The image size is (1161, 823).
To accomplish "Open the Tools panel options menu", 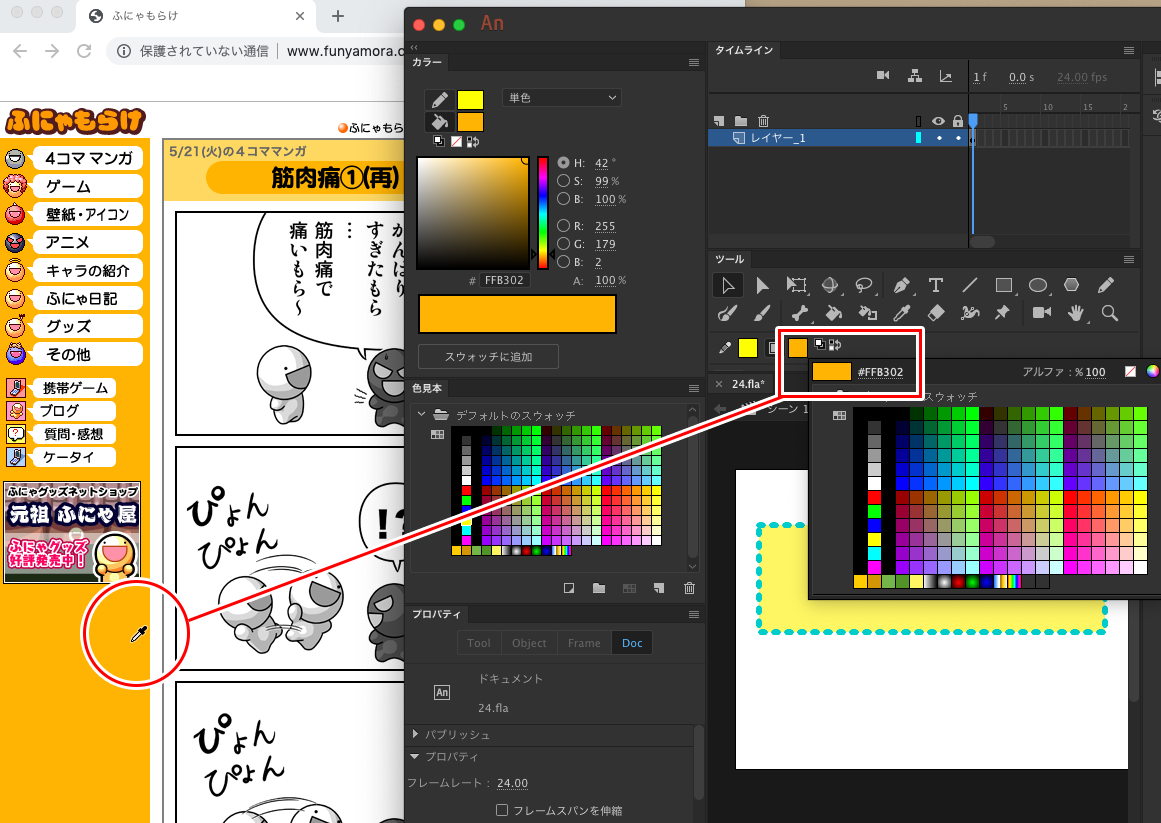I will (1128, 259).
